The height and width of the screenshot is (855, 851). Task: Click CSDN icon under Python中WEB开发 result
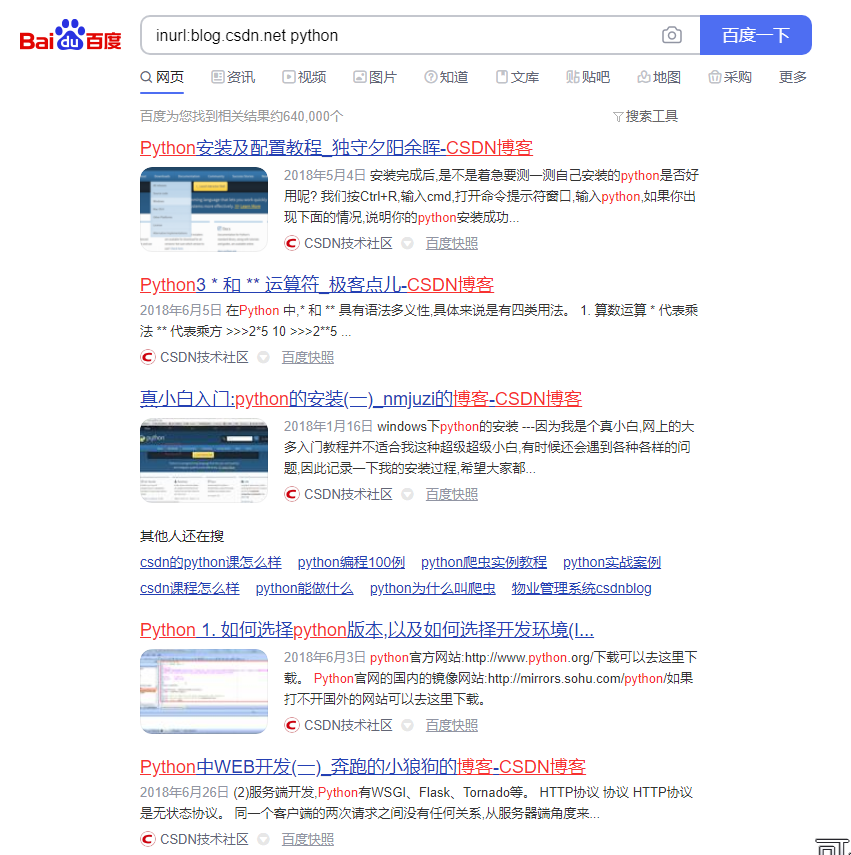148,839
